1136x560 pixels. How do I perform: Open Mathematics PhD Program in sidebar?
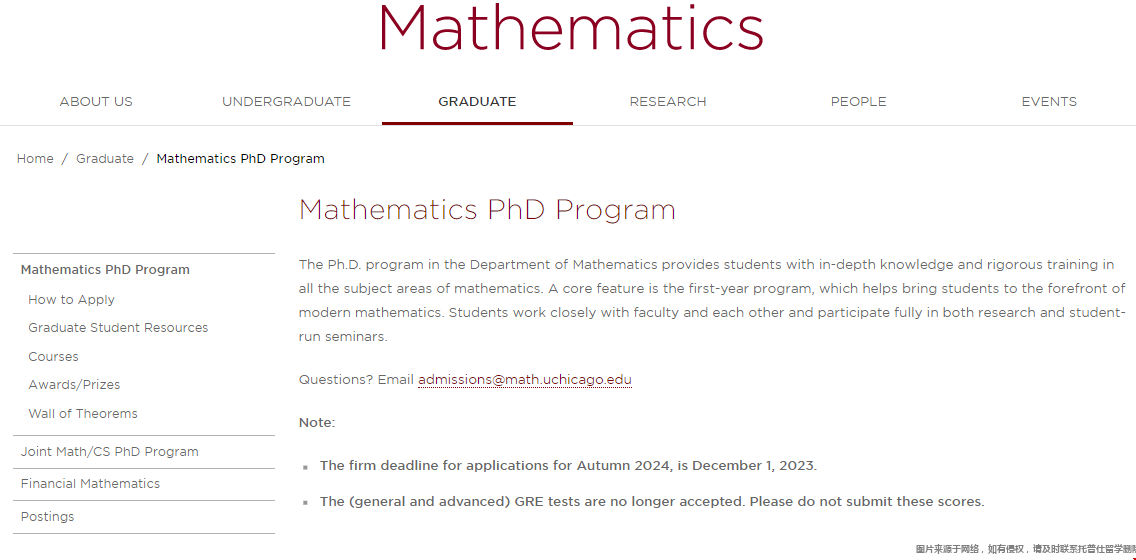[x=105, y=270]
